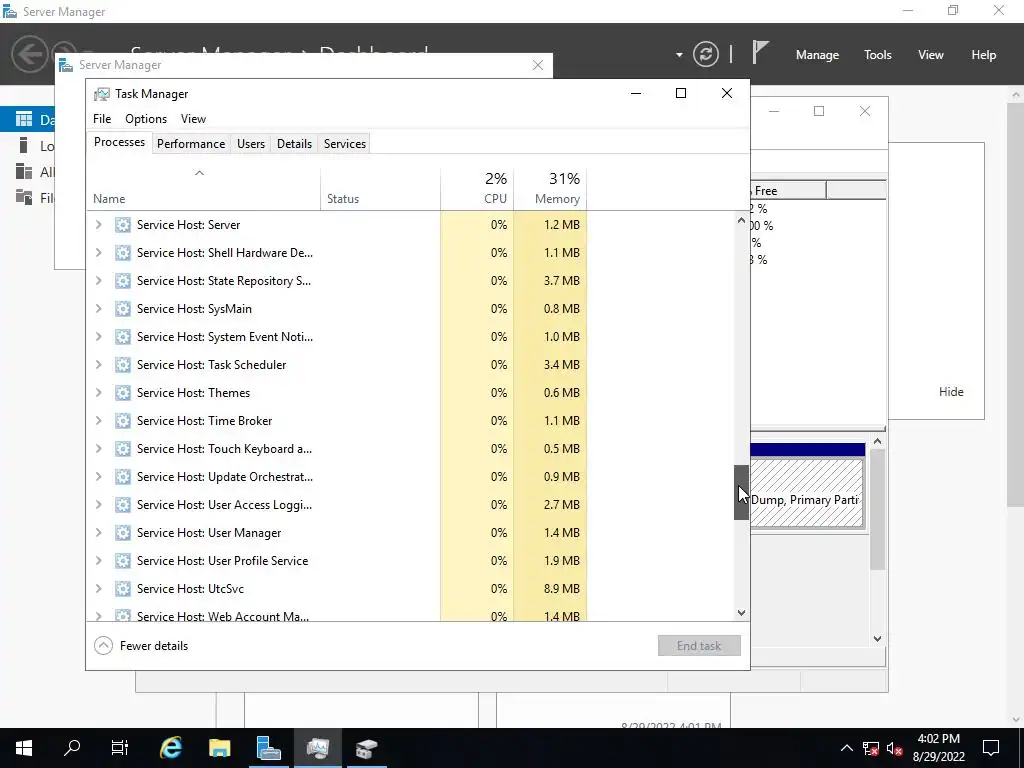Expand Service Host: User Manager row
This screenshot has width=1024, height=768.
coord(99,533)
